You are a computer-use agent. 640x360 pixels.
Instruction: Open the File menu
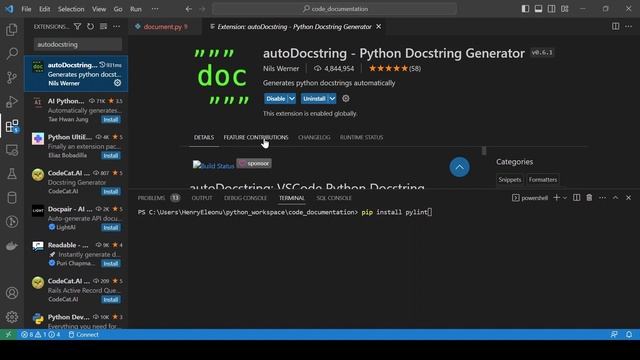tap(26, 9)
